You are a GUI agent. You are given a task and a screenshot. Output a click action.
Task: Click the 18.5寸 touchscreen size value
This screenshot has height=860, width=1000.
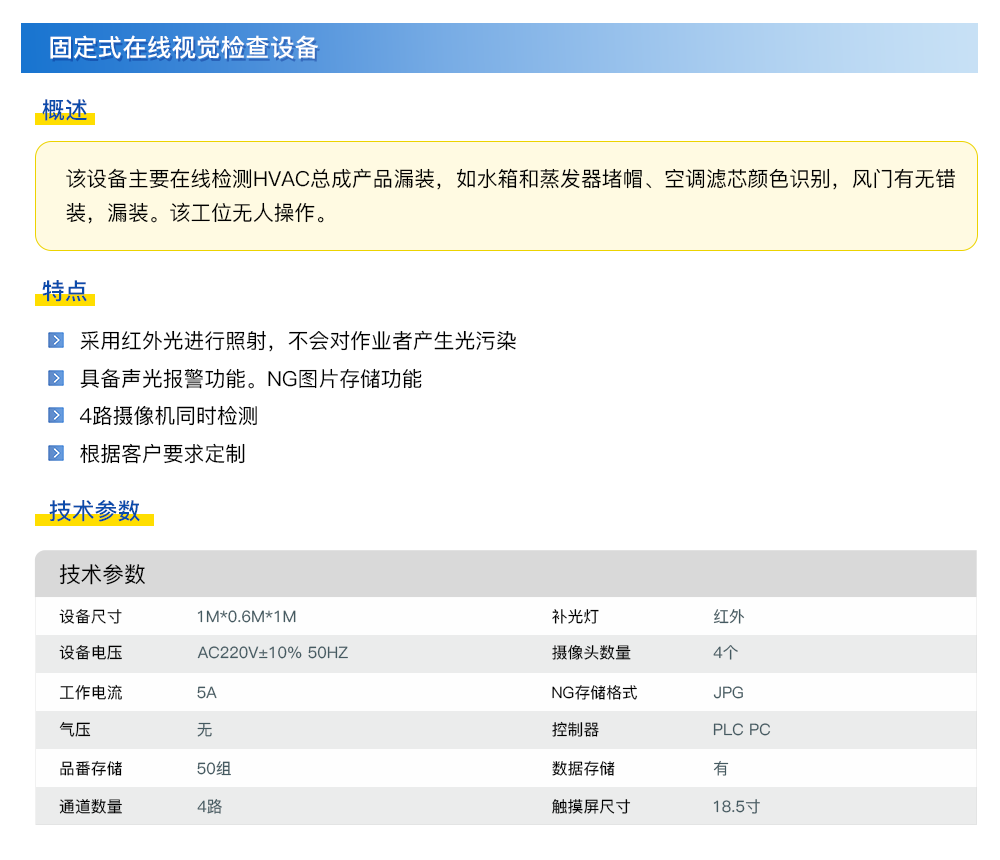tap(736, 806)
